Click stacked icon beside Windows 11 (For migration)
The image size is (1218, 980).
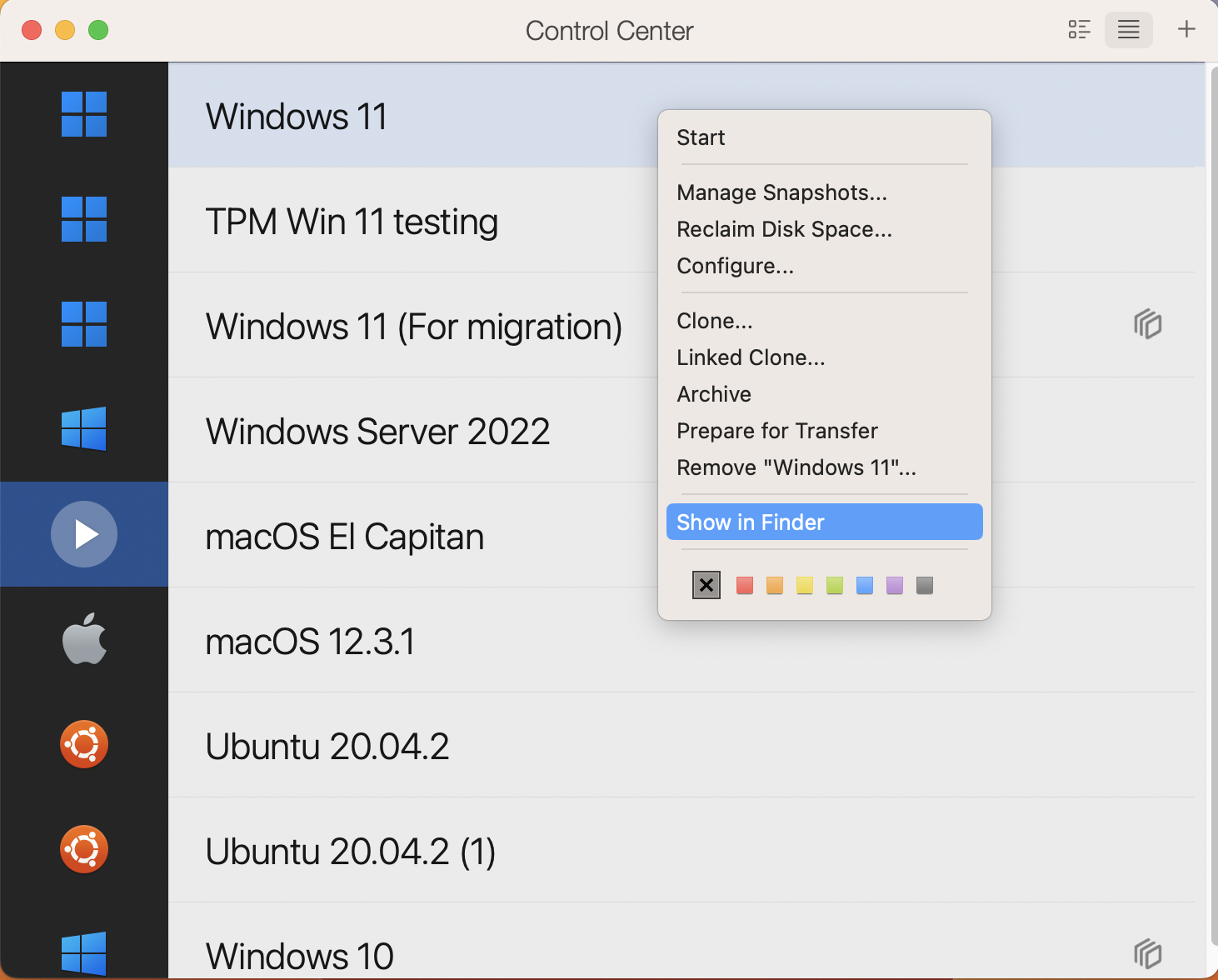(x=1147, y=324)
